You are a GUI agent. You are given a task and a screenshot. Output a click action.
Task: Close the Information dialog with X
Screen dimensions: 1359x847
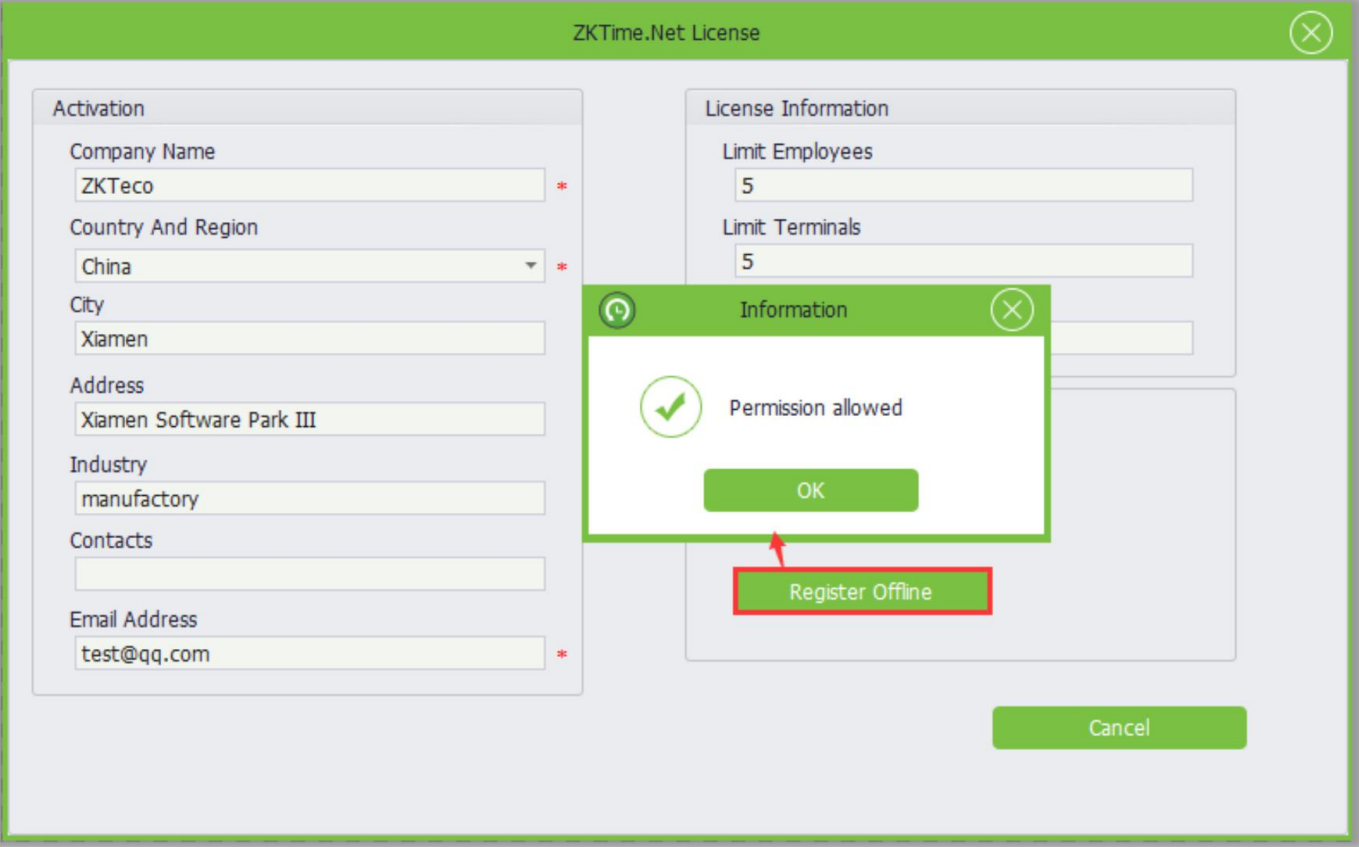[1011, 310]
